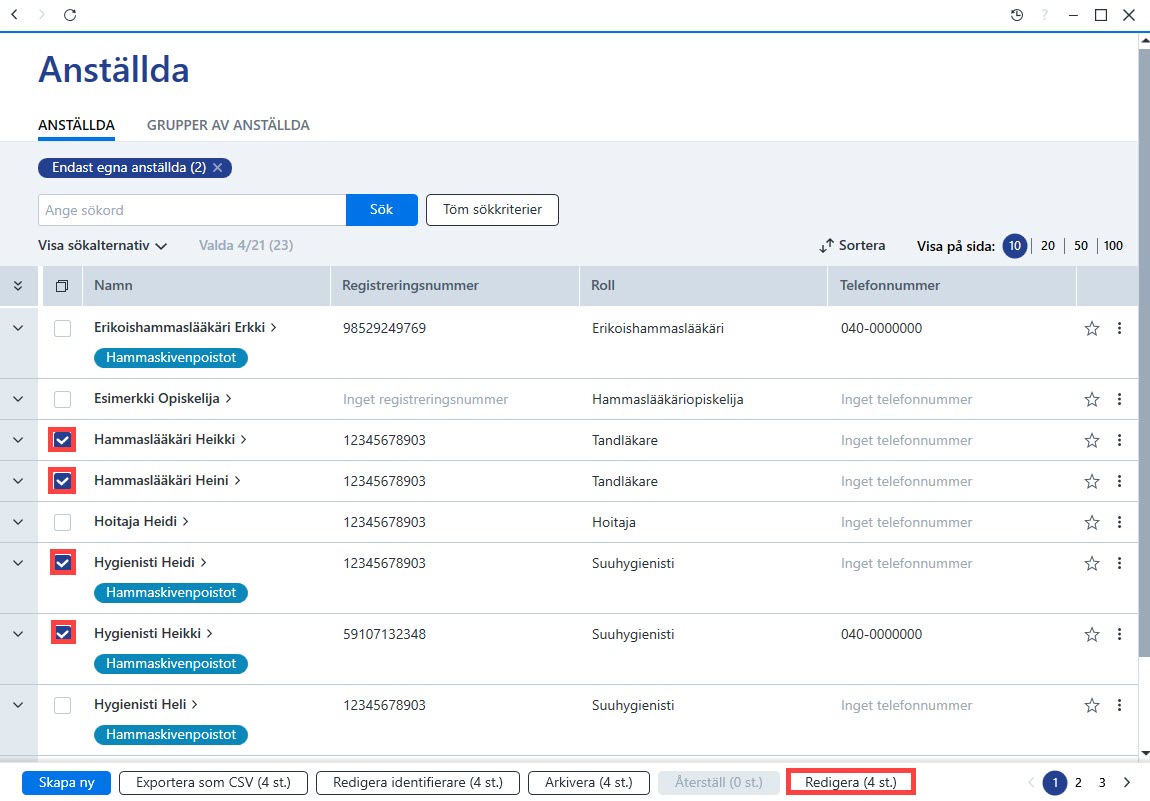Check the Hoitaja Heidi checkbox
The width and height of the screenshot is (1150, 801).
point(62,522)
